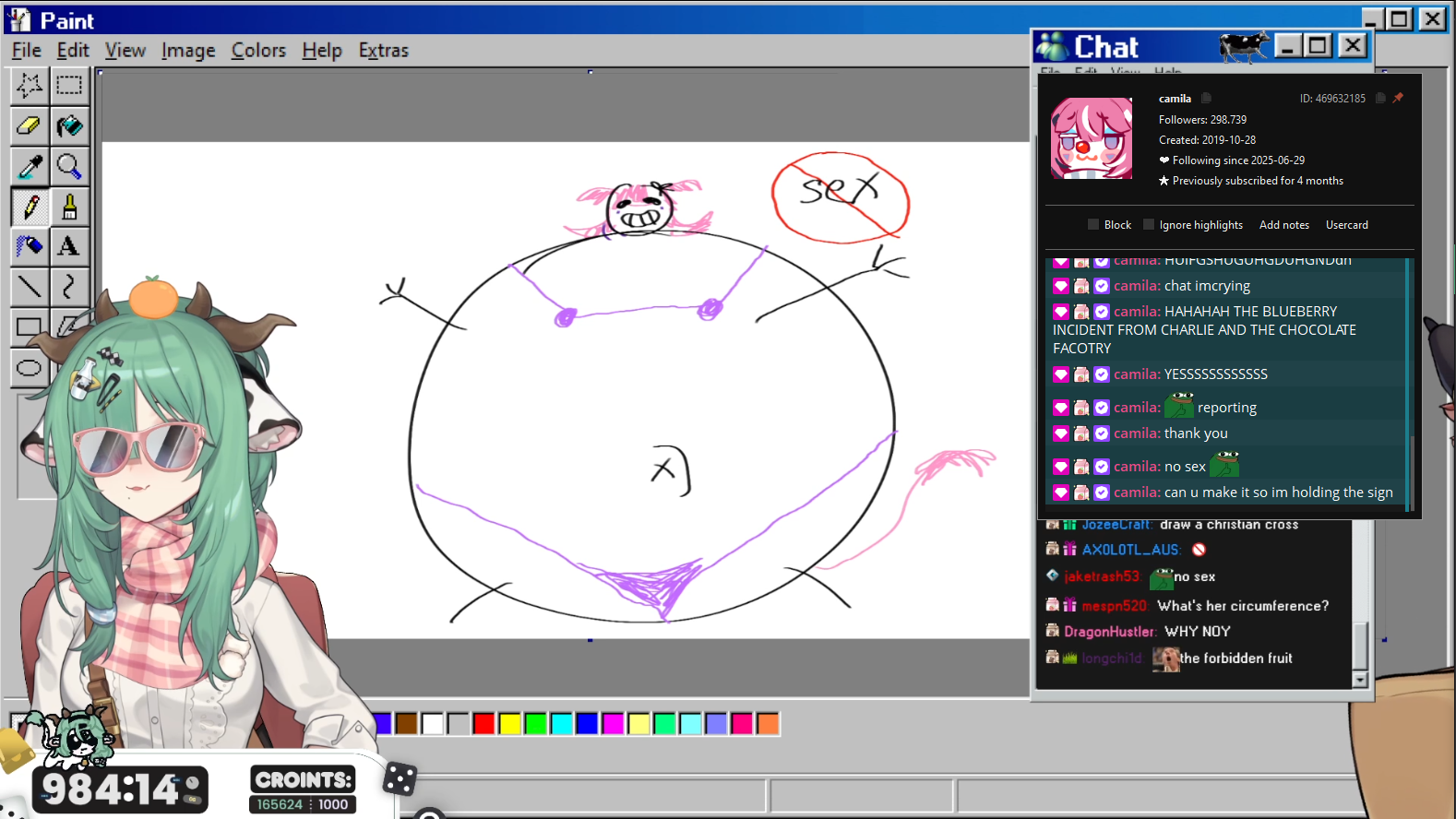Screen dimensions: 1456x819
Task: Click the "chat imcrying" message
Action: tap(1207, 286)
